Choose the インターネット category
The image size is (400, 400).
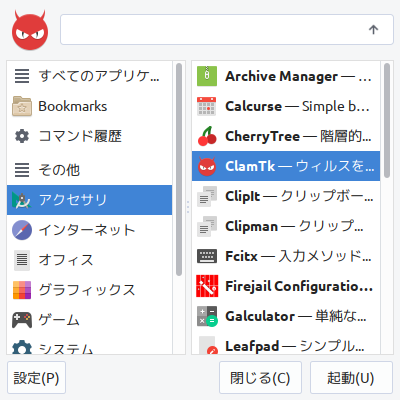coord(87,230)
